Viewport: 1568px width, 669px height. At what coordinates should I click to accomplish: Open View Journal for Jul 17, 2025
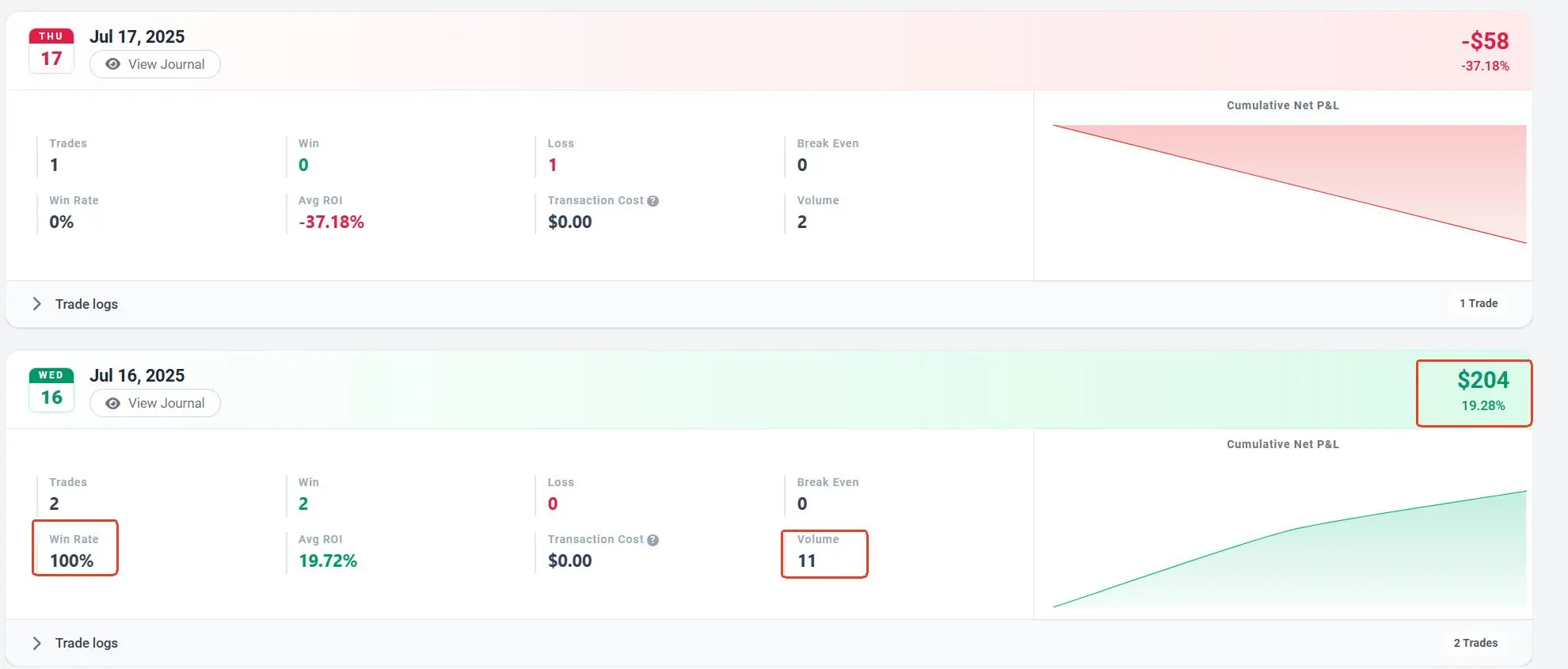[155, 64]
